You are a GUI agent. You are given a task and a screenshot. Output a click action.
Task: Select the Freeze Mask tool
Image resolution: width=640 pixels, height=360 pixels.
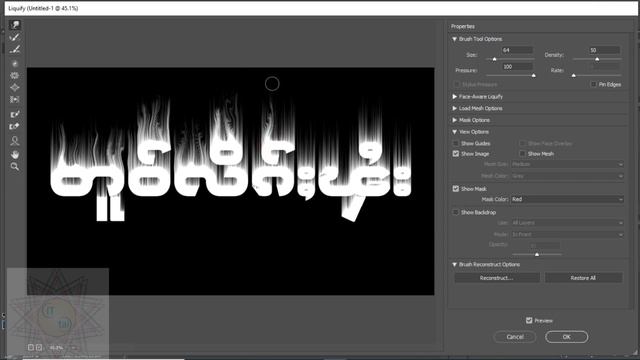[15, 114]
